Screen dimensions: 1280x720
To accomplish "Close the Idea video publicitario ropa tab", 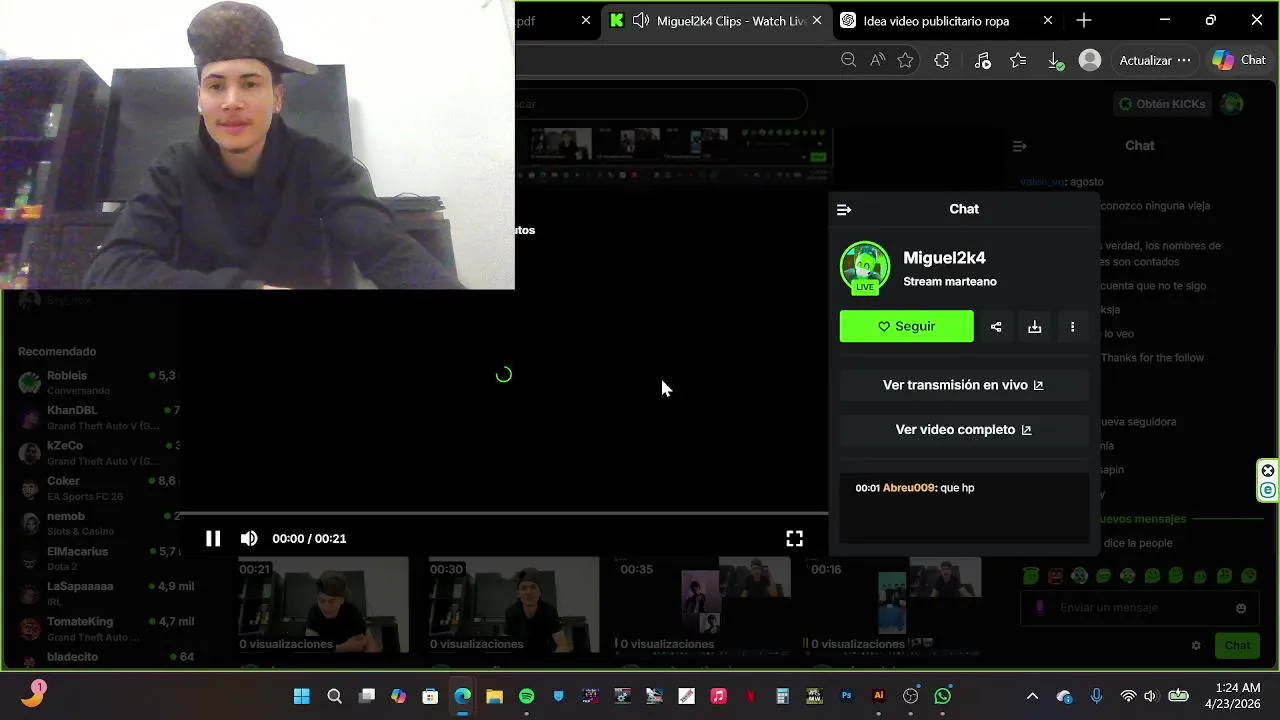I will click(1047, 20).
